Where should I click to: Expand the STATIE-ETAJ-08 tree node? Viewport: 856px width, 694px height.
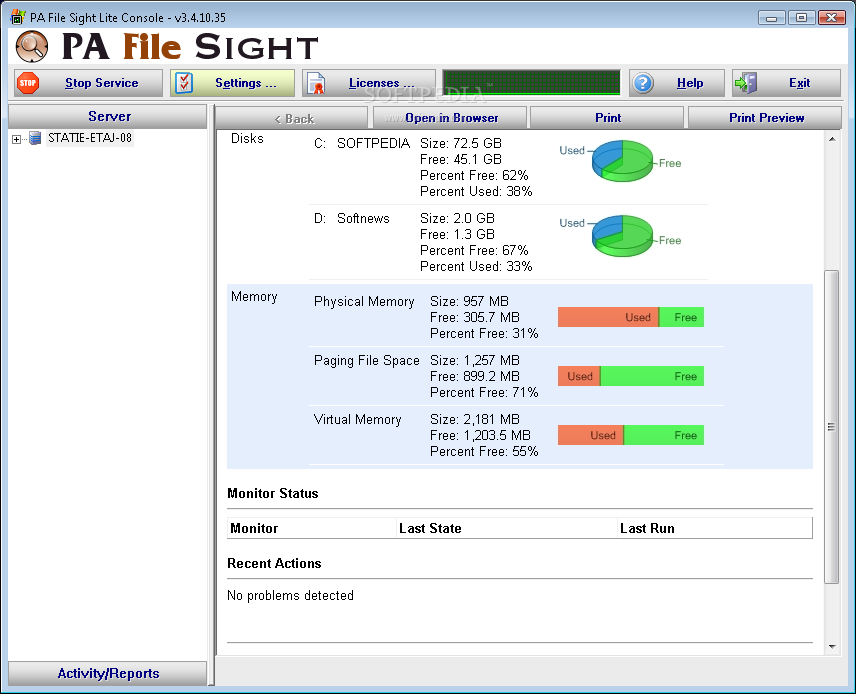pyautogui.click(x=16, y=139)
